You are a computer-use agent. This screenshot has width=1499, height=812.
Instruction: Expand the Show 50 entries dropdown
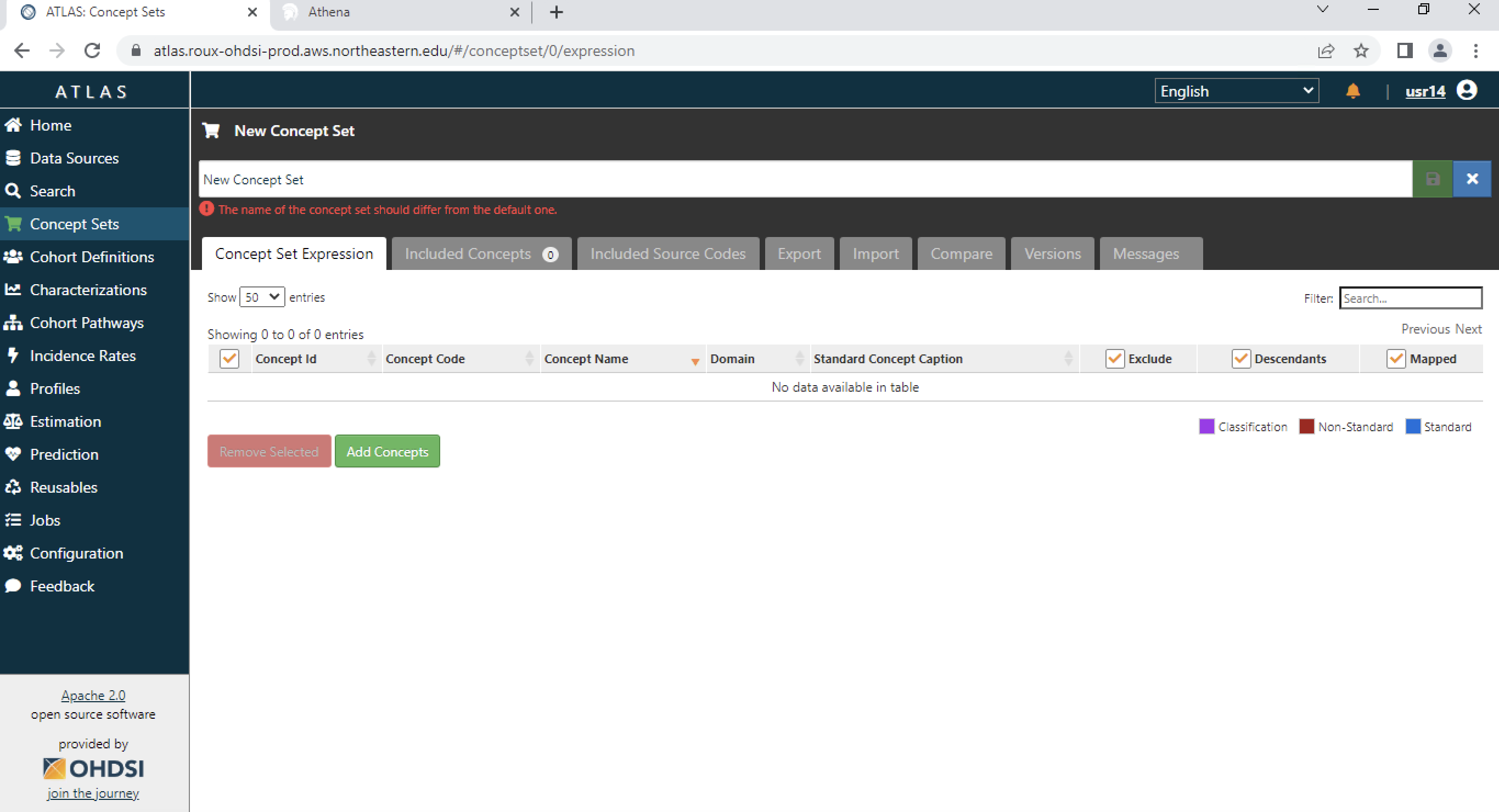[x=262, y=297]
